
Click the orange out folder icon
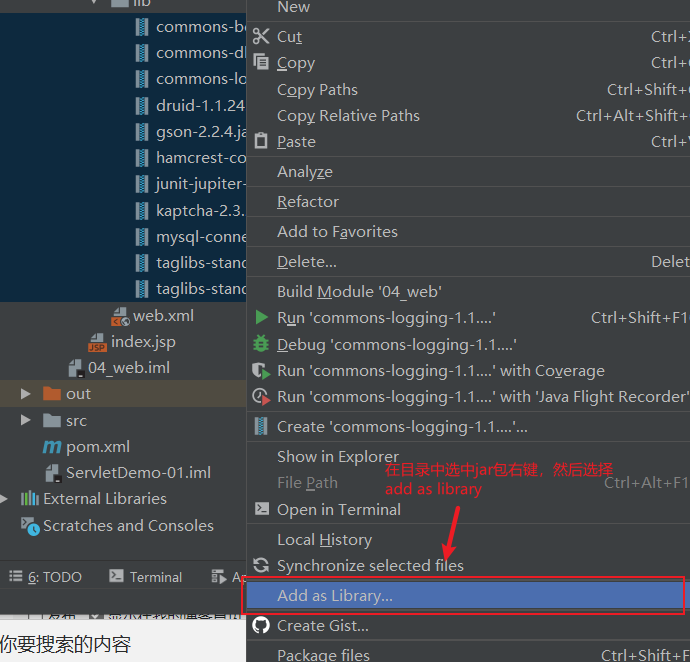pyautogui.click(x=52, y=394)
